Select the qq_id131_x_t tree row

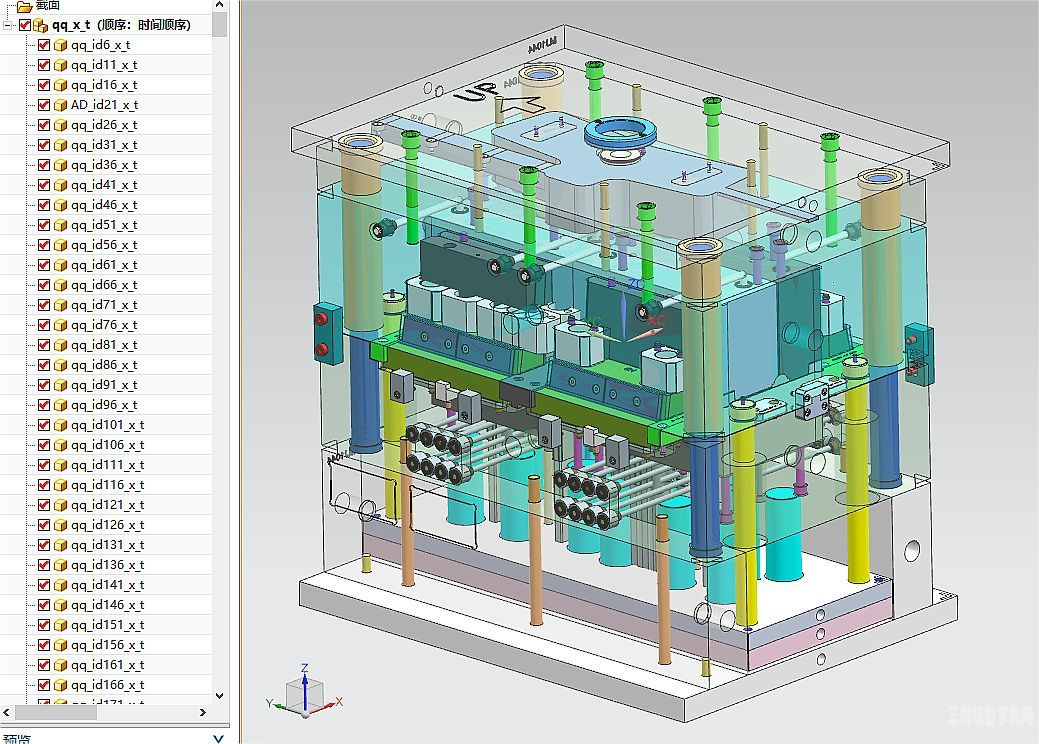106,545
